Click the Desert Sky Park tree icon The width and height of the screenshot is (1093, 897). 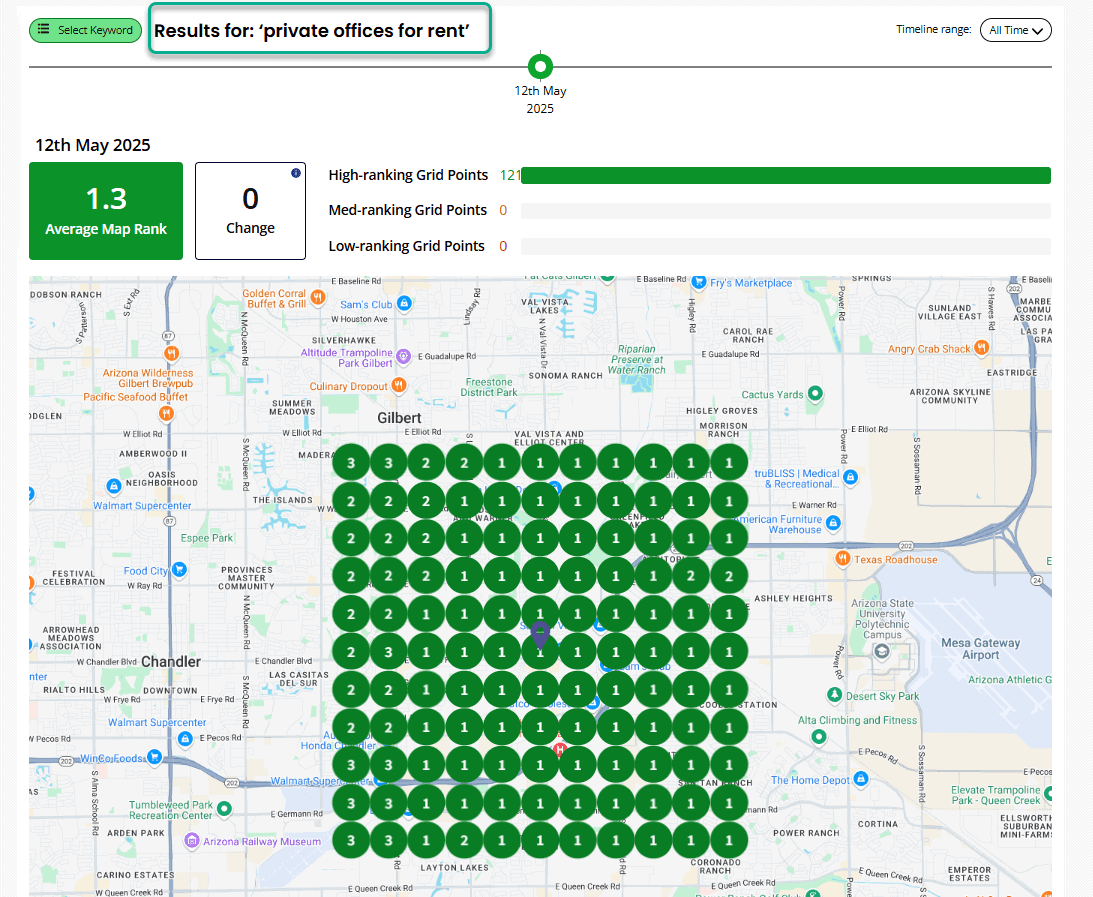pos(834,695)
